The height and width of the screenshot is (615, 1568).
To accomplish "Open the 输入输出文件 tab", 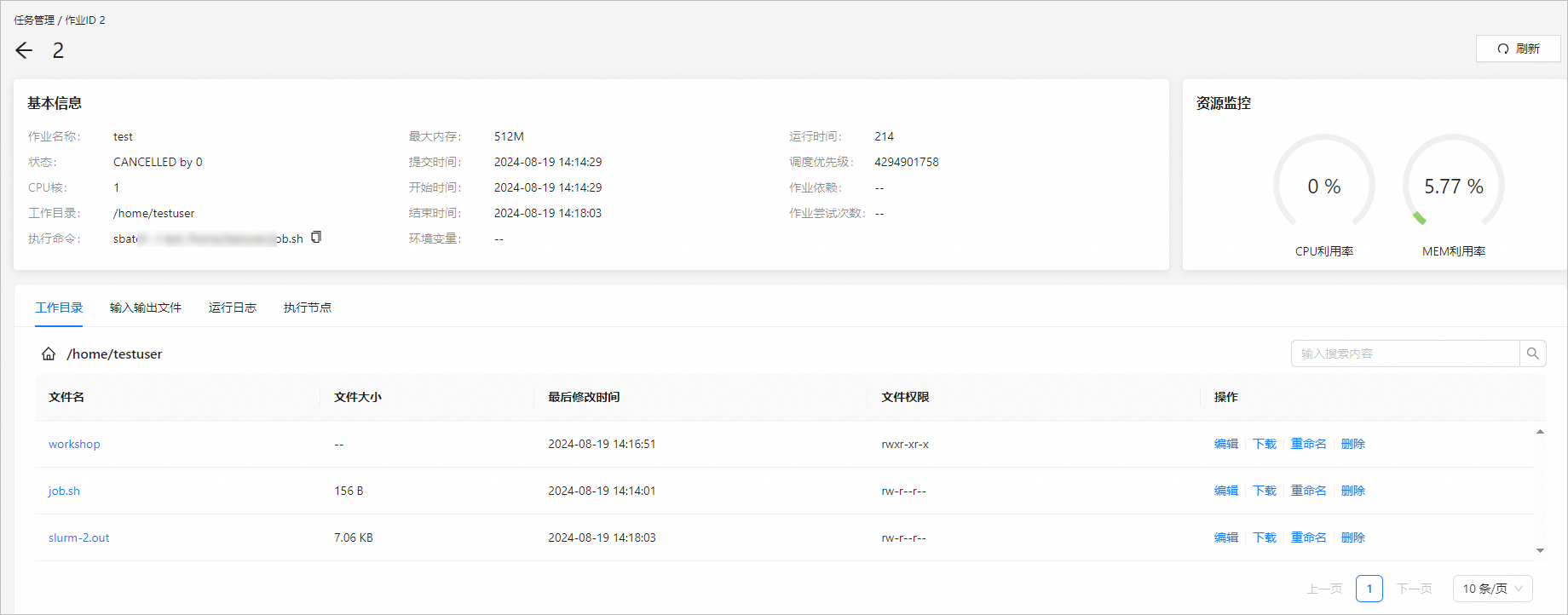I will pos(146,307).
